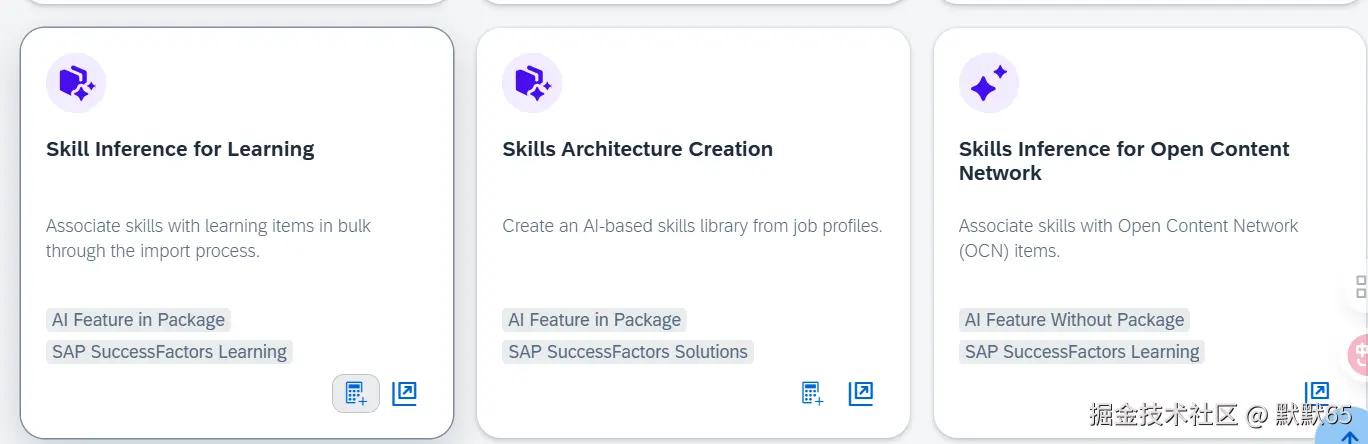Click calculator icon on Skills Architecture Creation card
This screenshot has height=444, width=1368.
click(812, 393)
